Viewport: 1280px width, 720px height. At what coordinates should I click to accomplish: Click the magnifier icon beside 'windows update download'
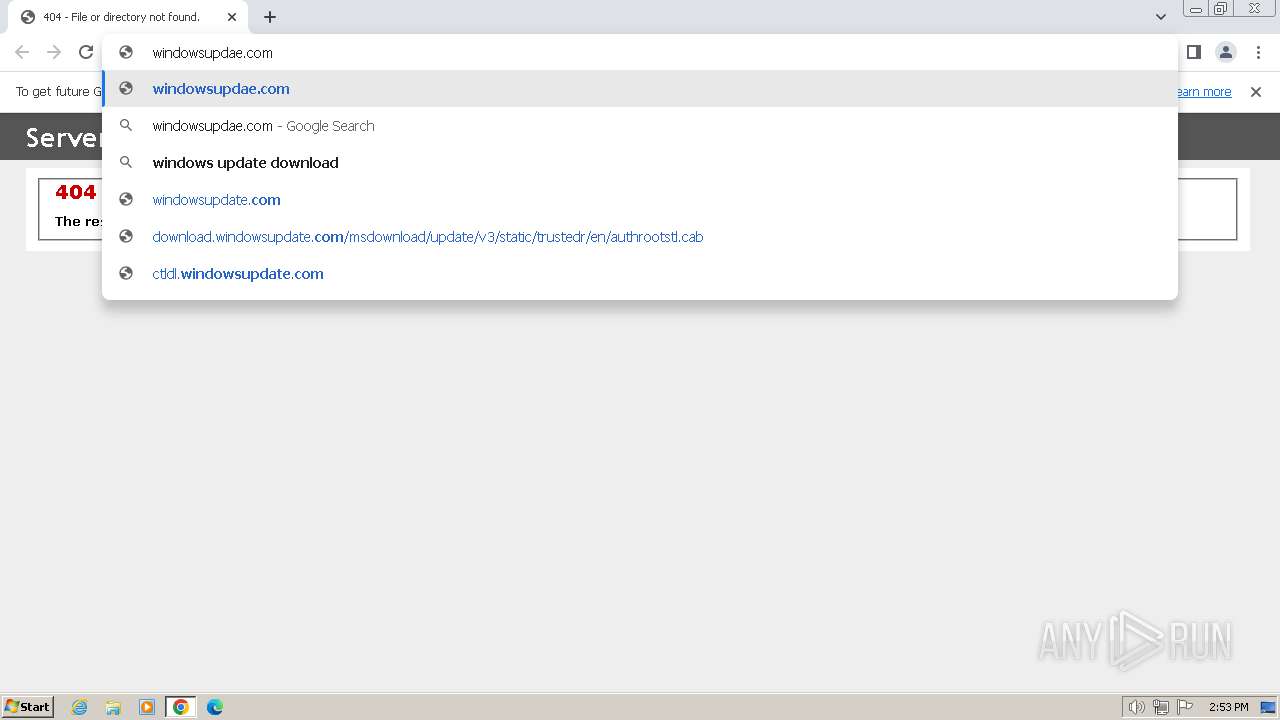click(x=126, y=162)
